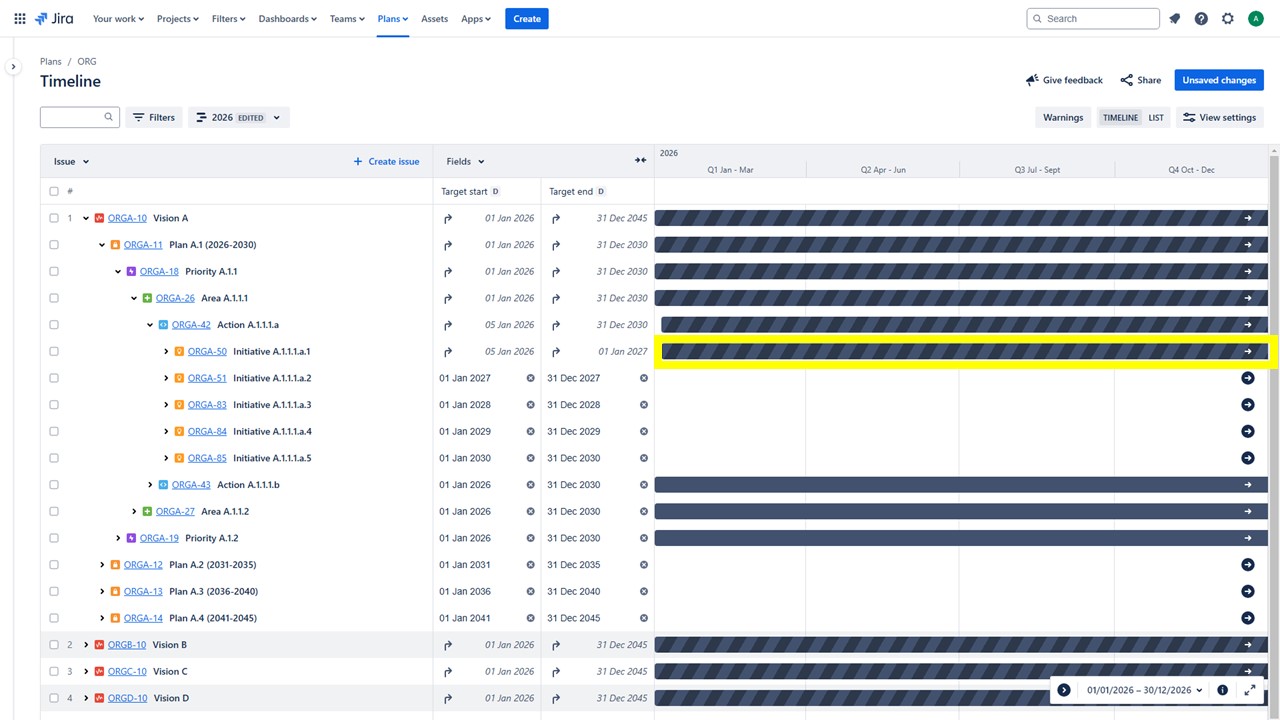Open the 2026 edited view dropdown
The width and height of the screenshot is (1280, 720).
point(239,117)
